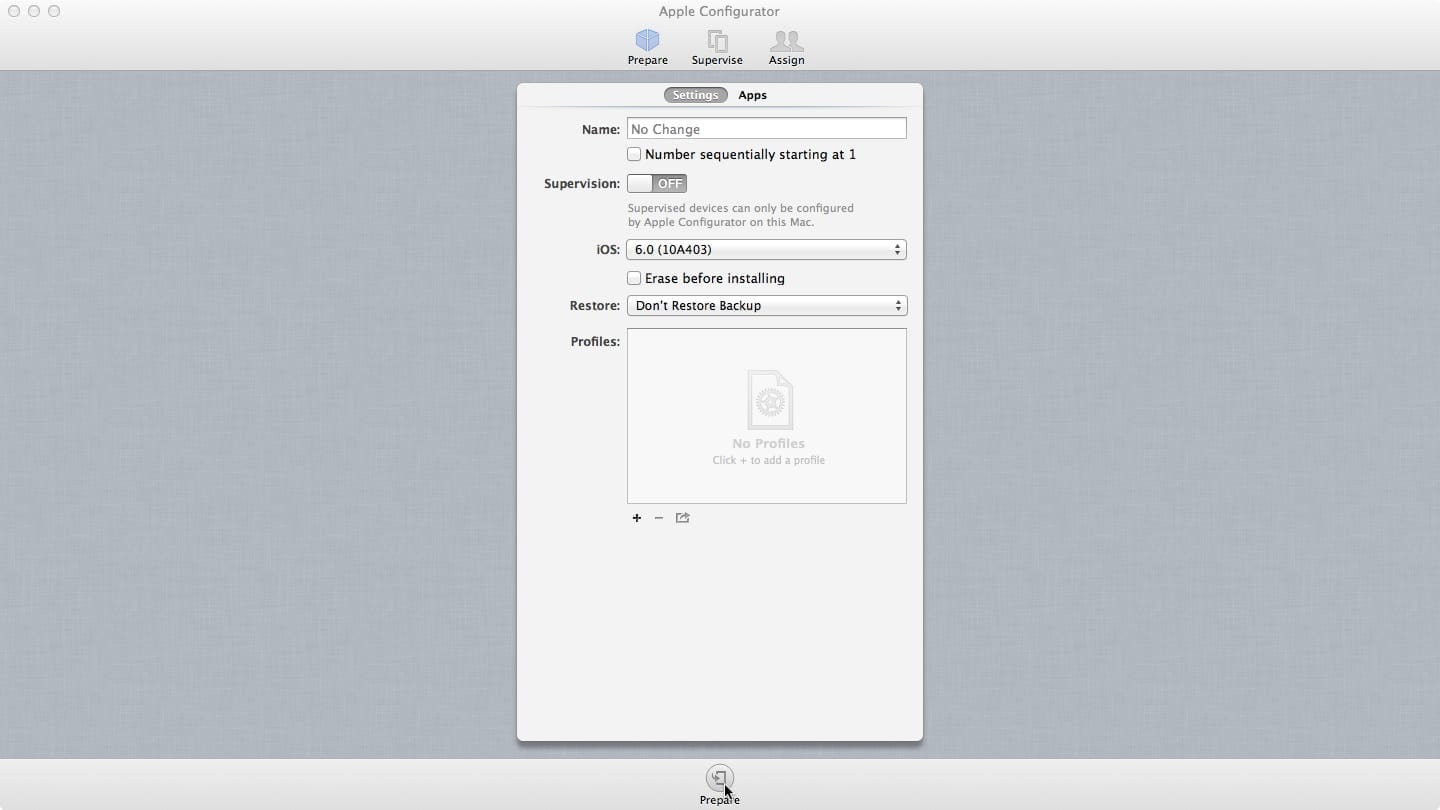
Task: Open the iOS version dropdown
Action: 767,249
